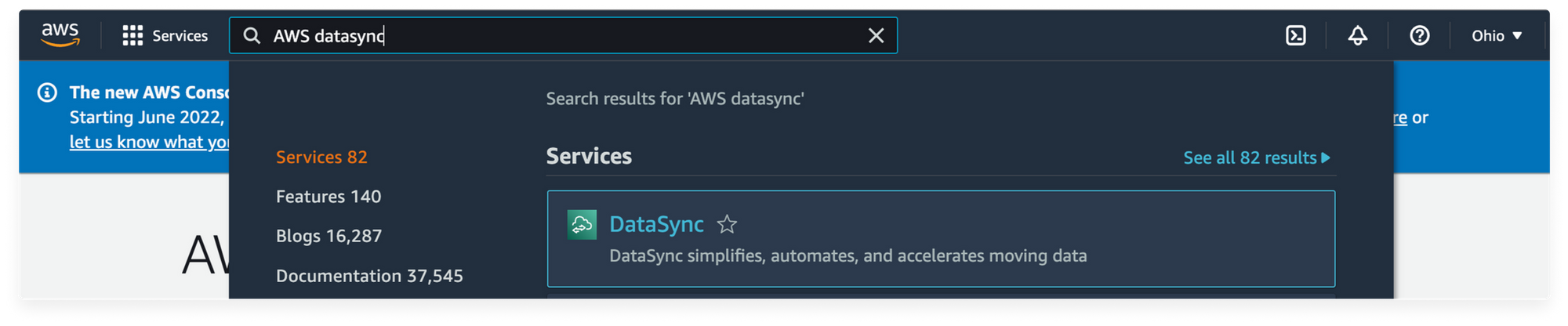Click the 'let us know' banner link

coord(149,142)
